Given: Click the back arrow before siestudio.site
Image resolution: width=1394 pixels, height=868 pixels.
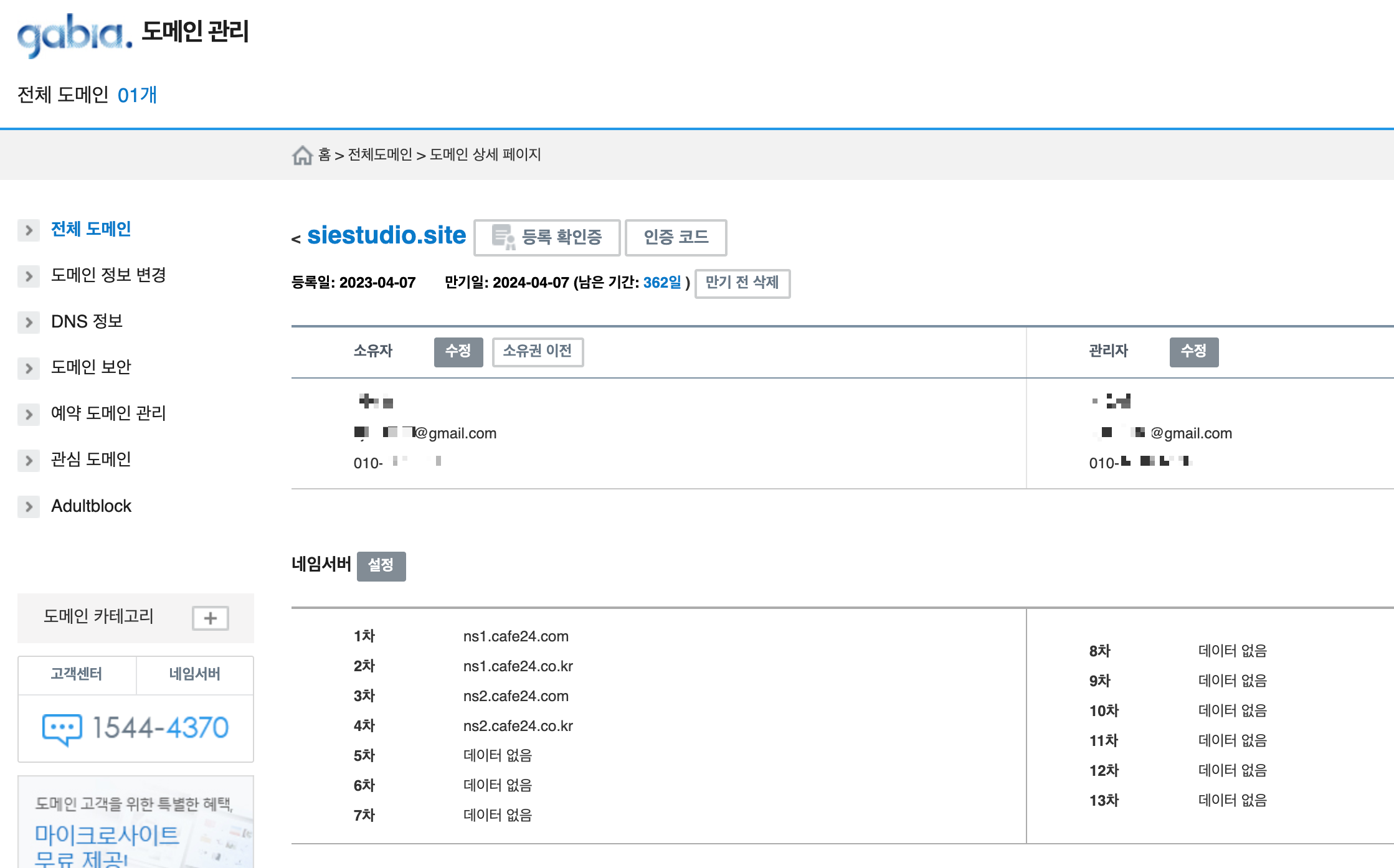Looking at the screenshot, I should tap(296, 238).
